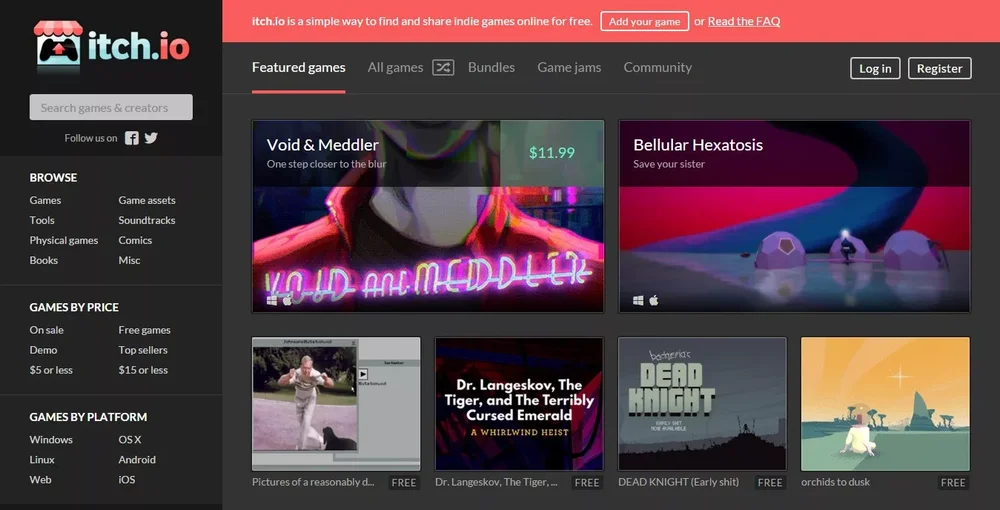The image size is (1000, 510).
Task: Click Windows icon on Void & Meddler
Action: pos(272,299)
